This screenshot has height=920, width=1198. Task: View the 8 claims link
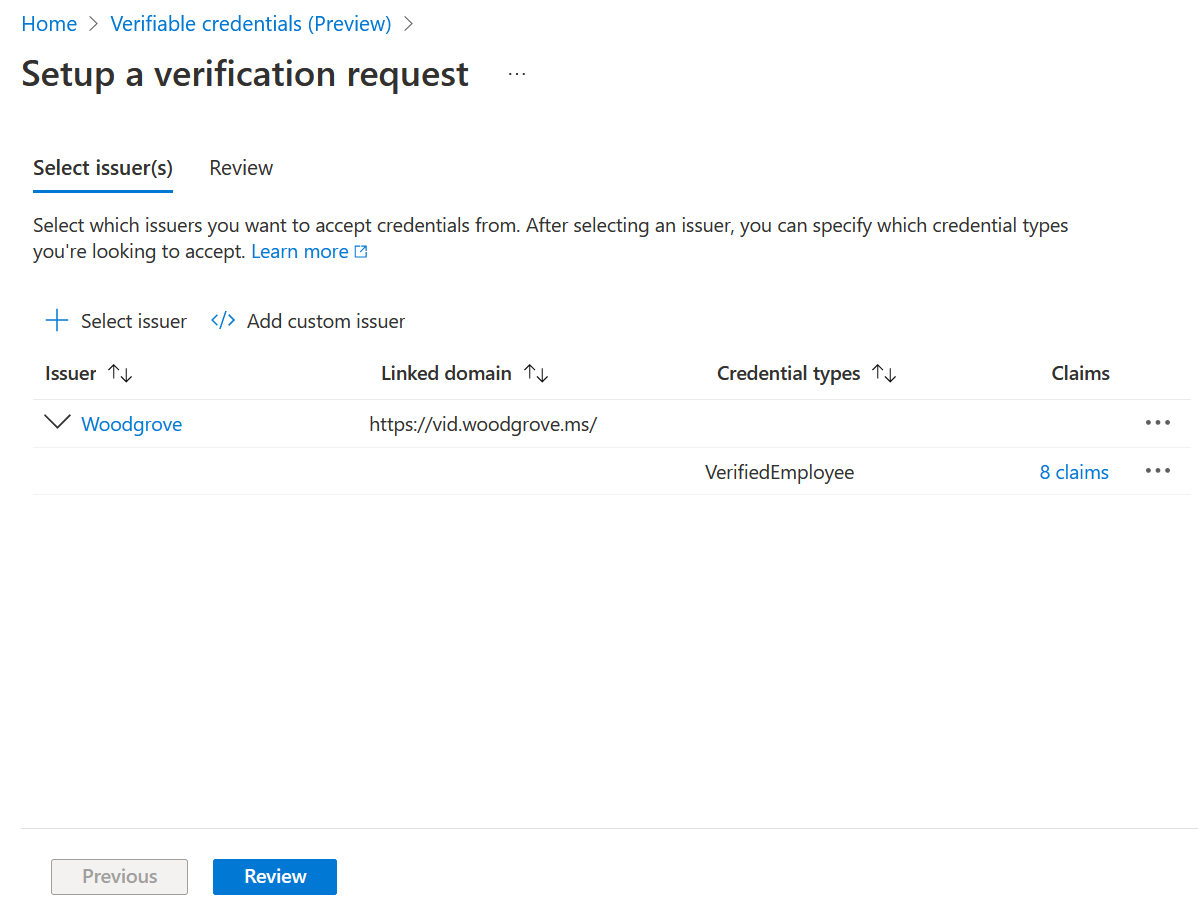(1074, 472)
